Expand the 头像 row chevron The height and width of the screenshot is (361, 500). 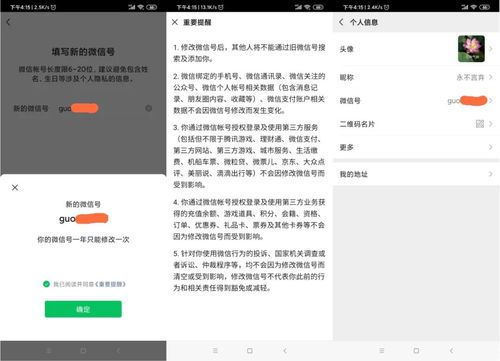point(491,49)
